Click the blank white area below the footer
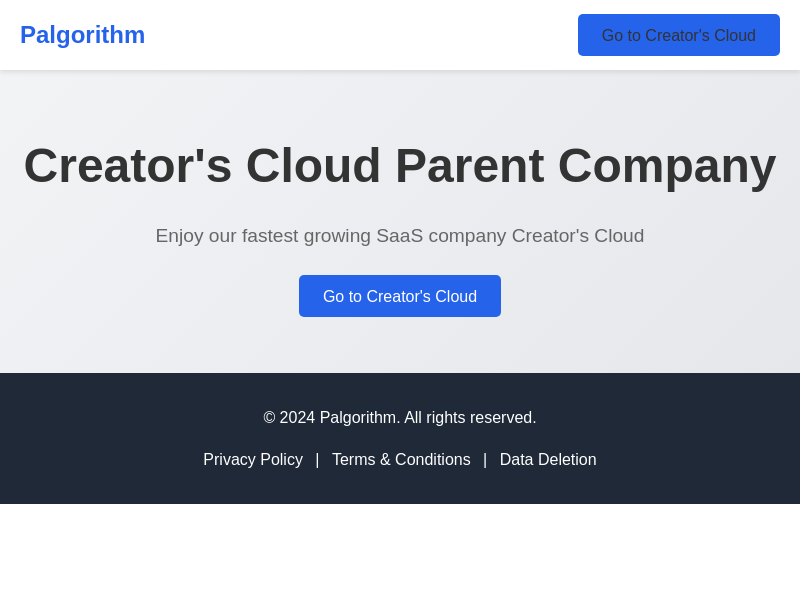 pos(400,552)
